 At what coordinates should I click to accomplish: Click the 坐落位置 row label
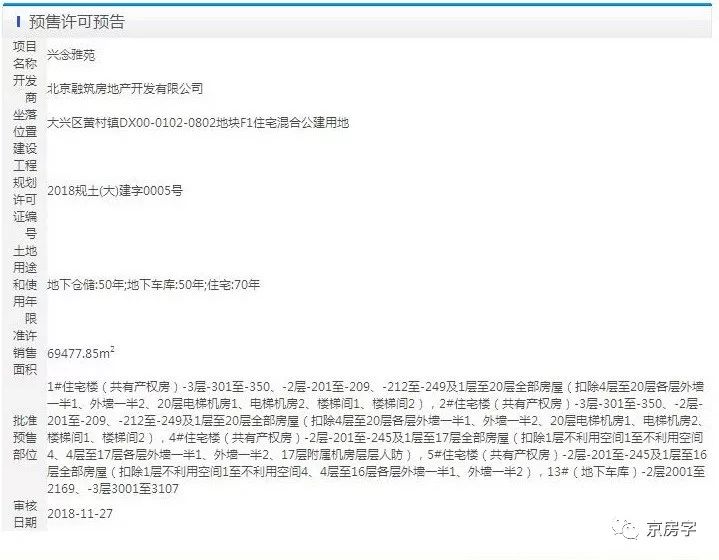coord(25,123)
